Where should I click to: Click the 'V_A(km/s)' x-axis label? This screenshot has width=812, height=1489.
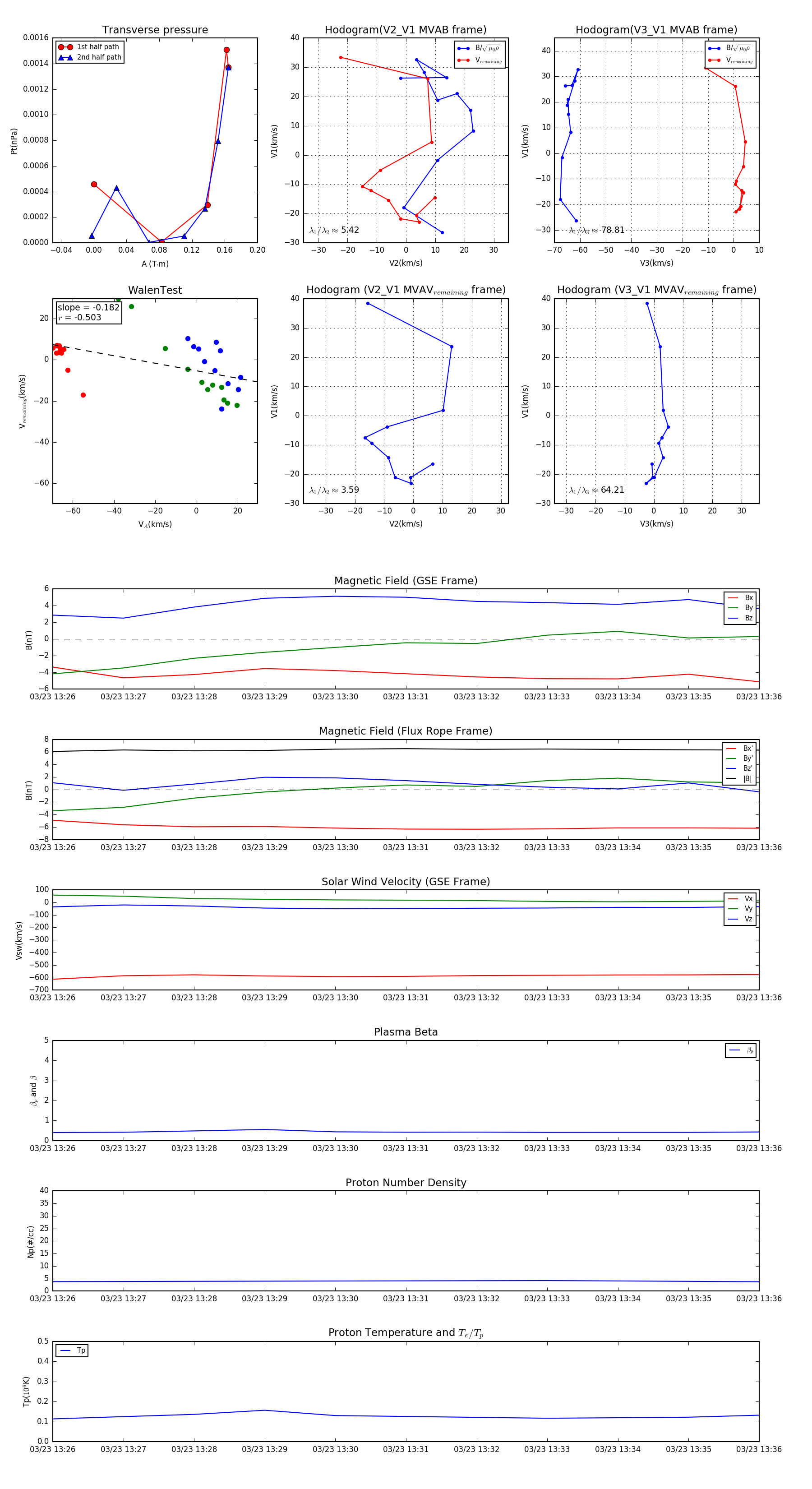(155, 525)
